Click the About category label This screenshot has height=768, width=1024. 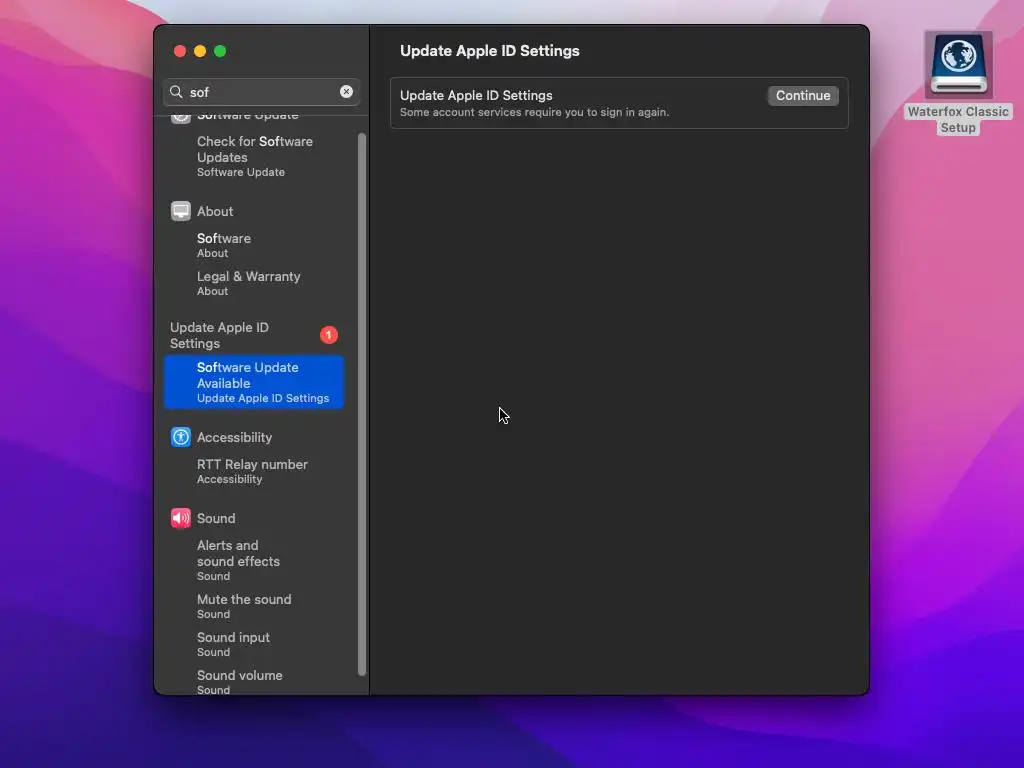click(215, 211)
